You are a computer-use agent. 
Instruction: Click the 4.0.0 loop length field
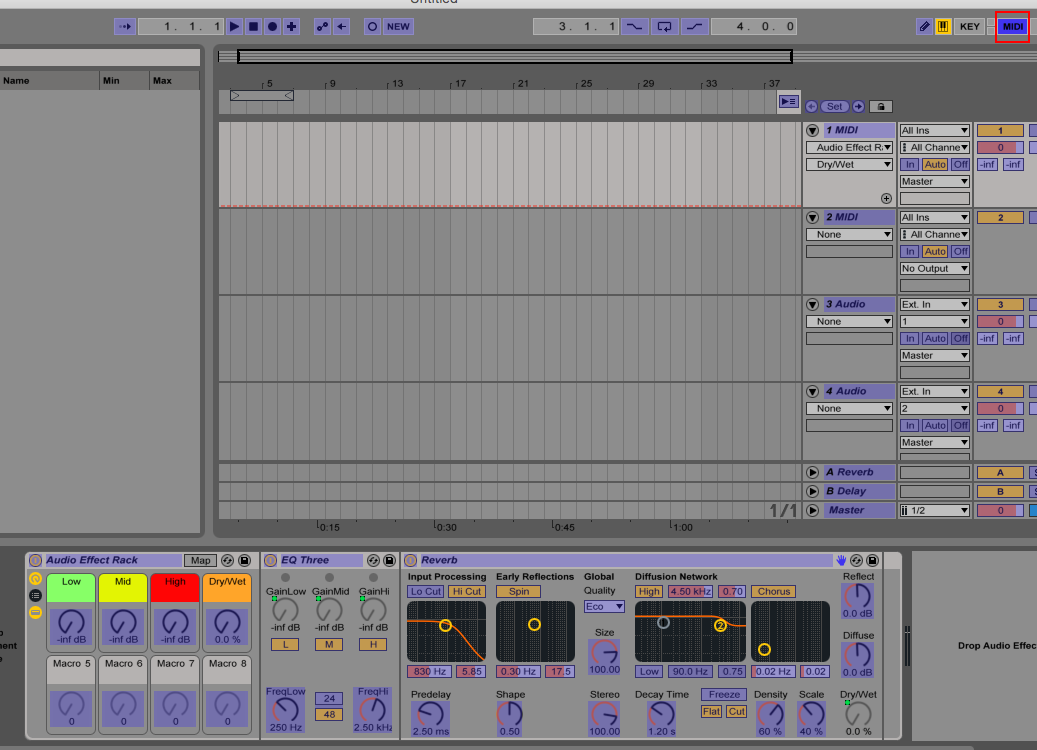754,26
